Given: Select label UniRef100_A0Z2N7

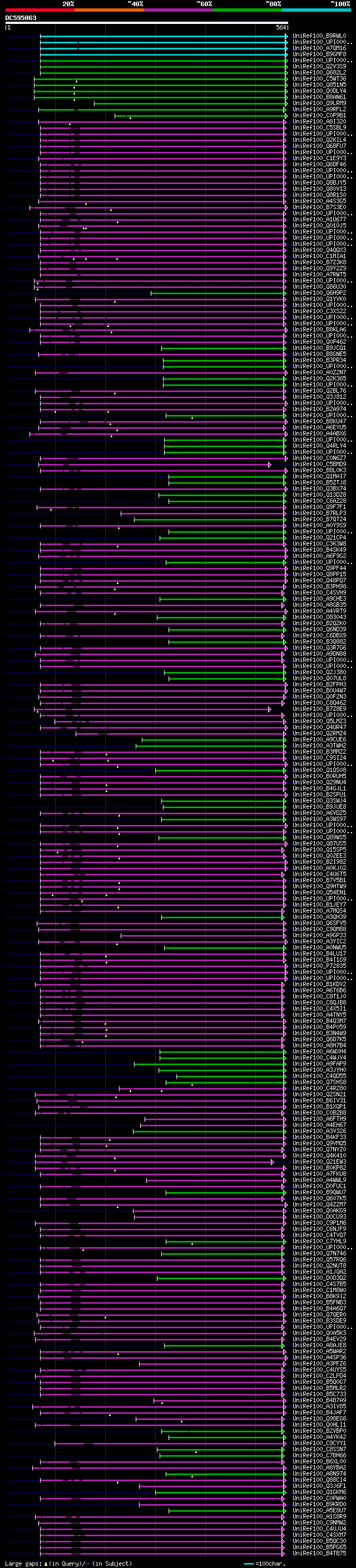Looking at the screenshot, I should point(319,373).
